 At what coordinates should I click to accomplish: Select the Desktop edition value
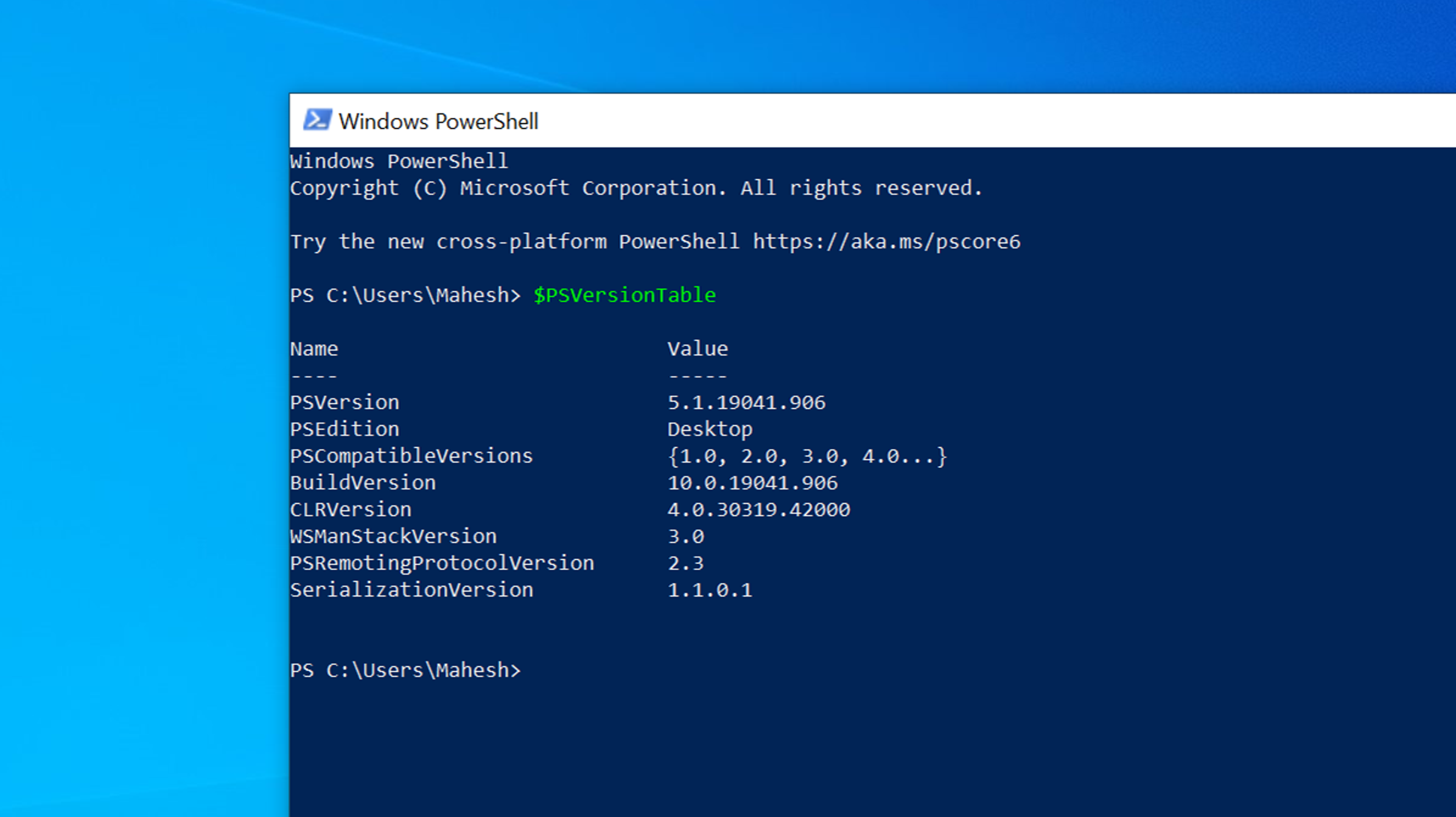710,429
